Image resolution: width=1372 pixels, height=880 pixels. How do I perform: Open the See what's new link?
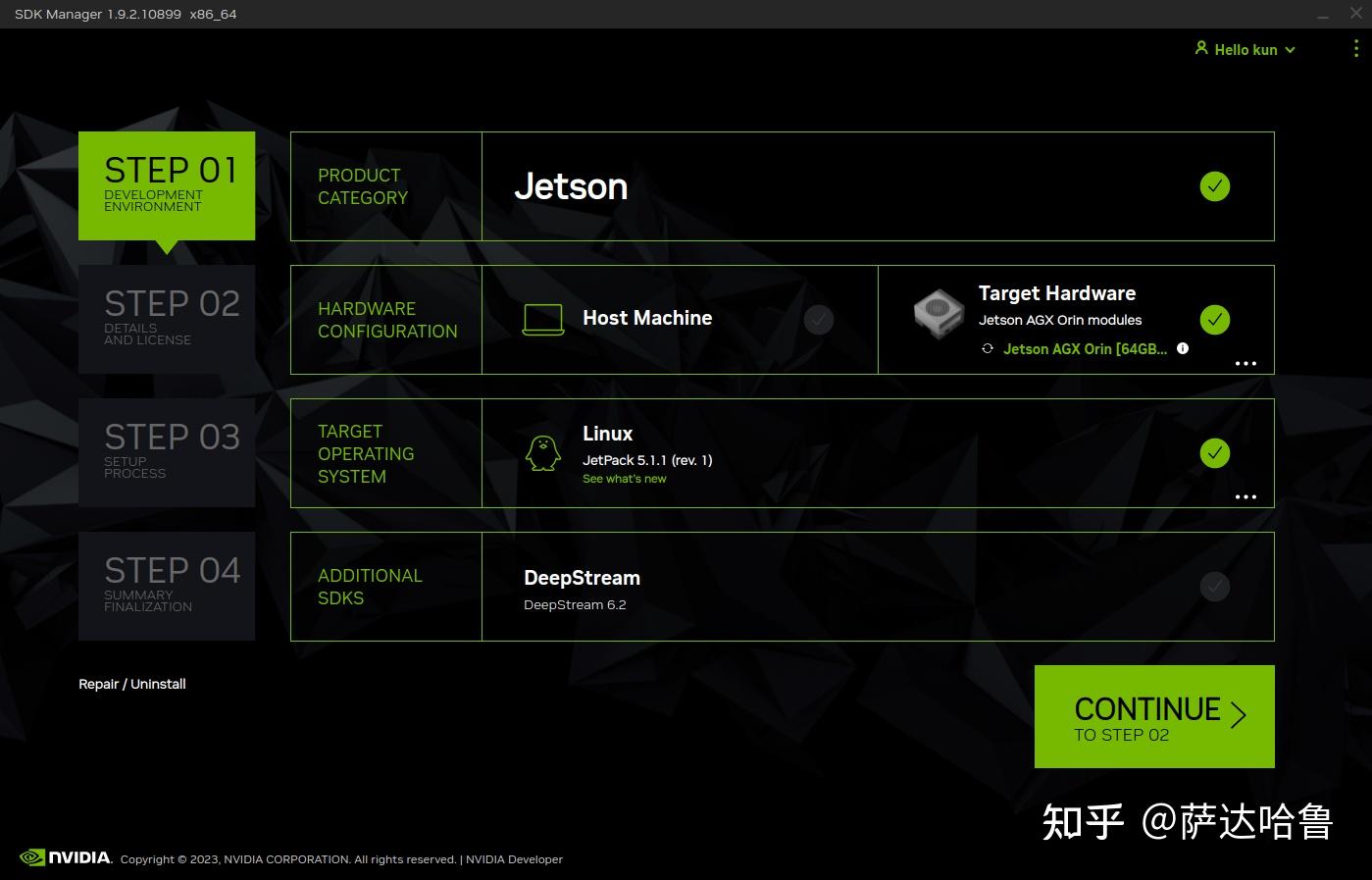624,478
